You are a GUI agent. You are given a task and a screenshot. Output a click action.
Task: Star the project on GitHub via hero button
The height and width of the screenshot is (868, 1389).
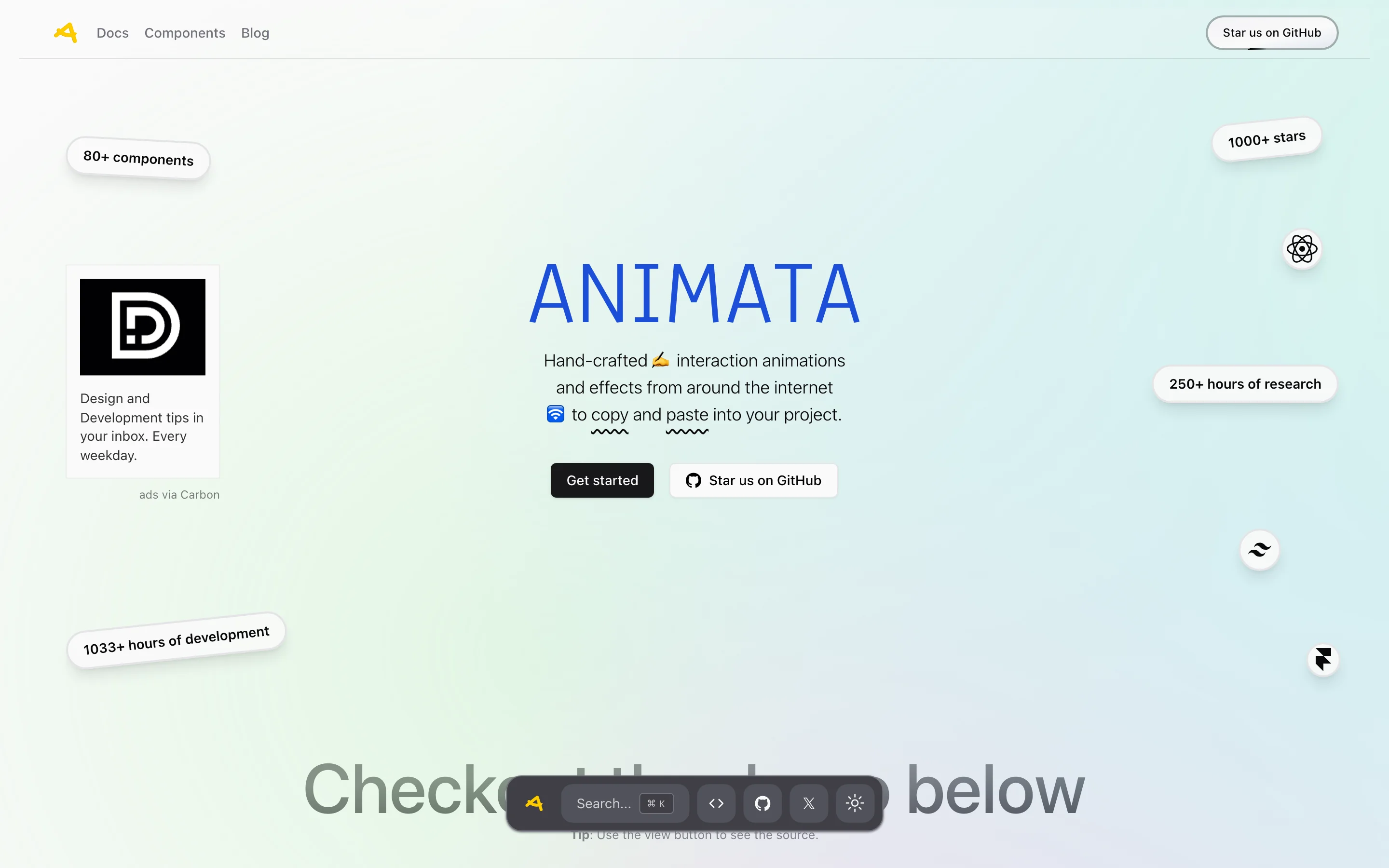(x=754, y=480)
